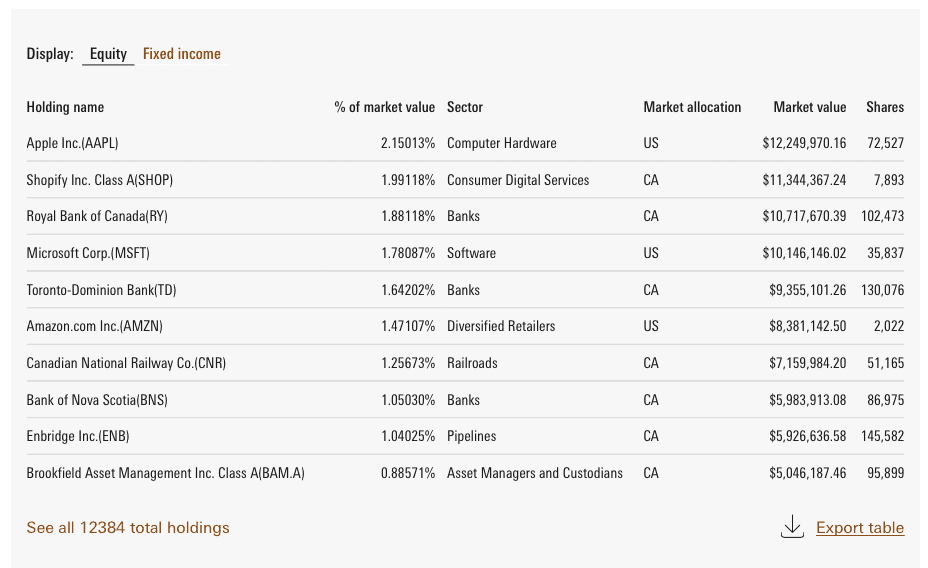Select the Apple Inc.(AAPL) holding row

[x=72, y=143]
